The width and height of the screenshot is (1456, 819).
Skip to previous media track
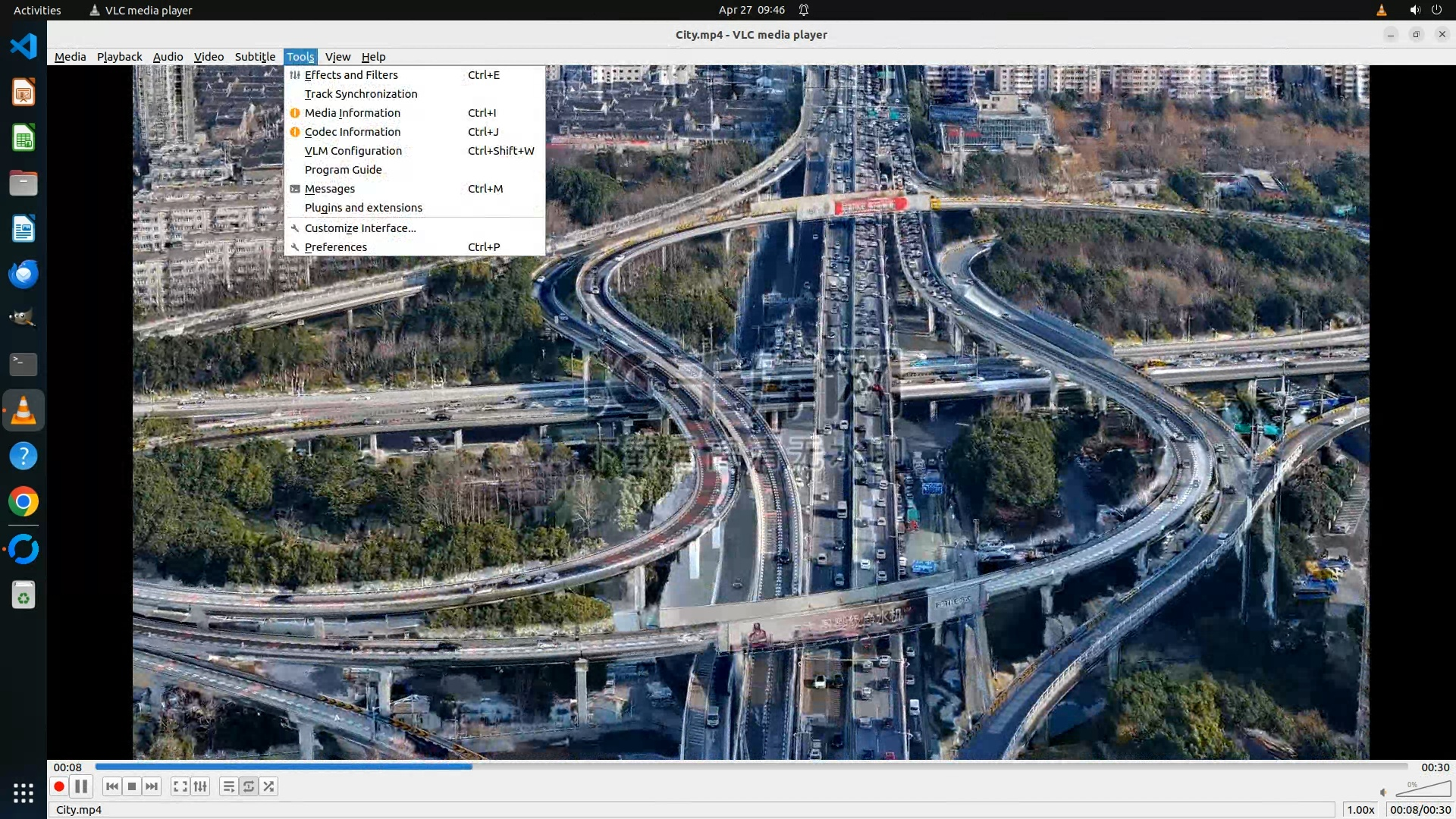pyautogui.click(x=112, y=786)
